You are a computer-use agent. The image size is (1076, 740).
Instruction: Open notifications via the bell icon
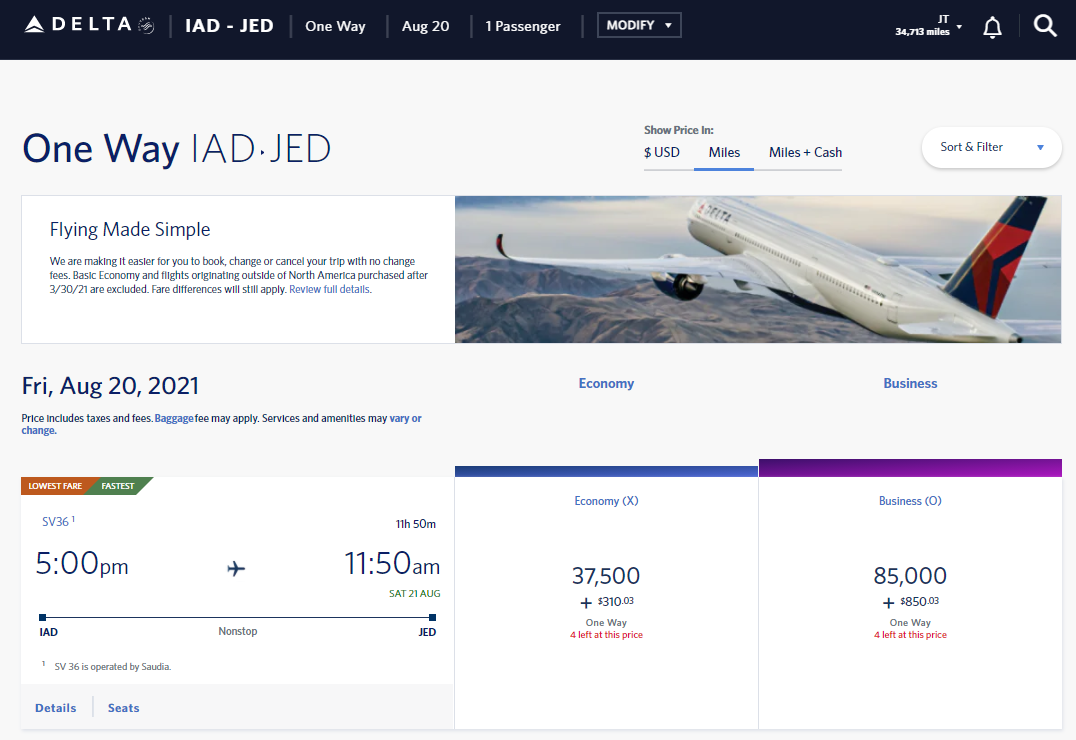pos(992,27)
